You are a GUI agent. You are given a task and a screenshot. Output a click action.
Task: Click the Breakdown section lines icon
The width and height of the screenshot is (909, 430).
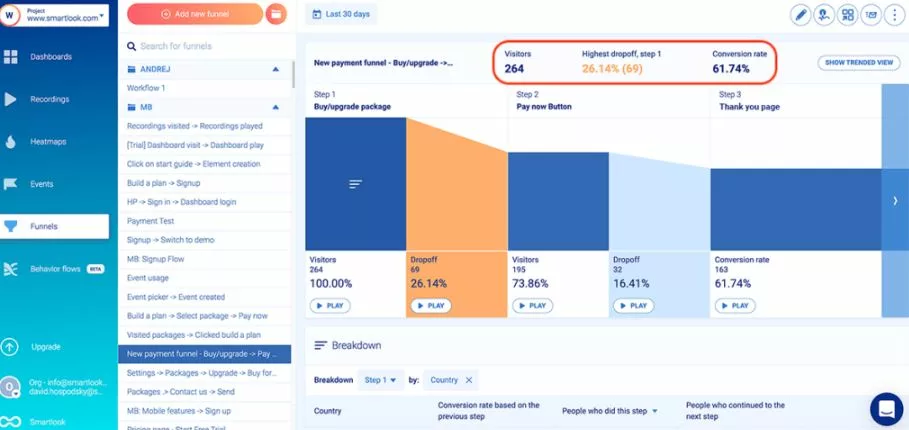[x=321, y=345]
